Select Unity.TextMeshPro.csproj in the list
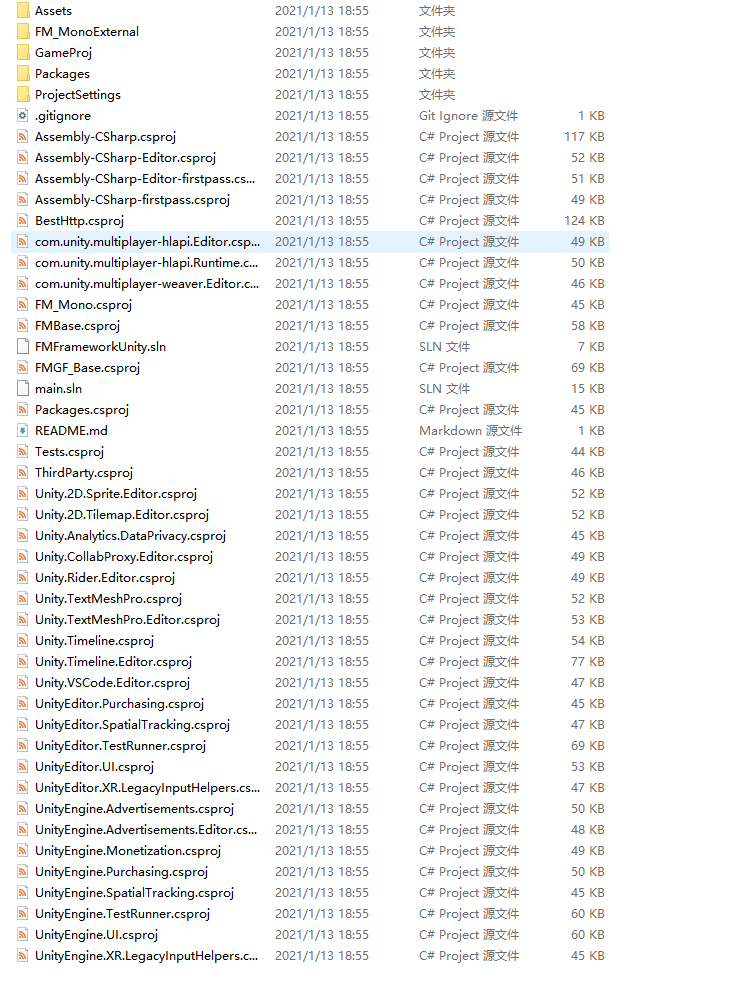Viewport: 735px width, 987px height. click(108, 598)
